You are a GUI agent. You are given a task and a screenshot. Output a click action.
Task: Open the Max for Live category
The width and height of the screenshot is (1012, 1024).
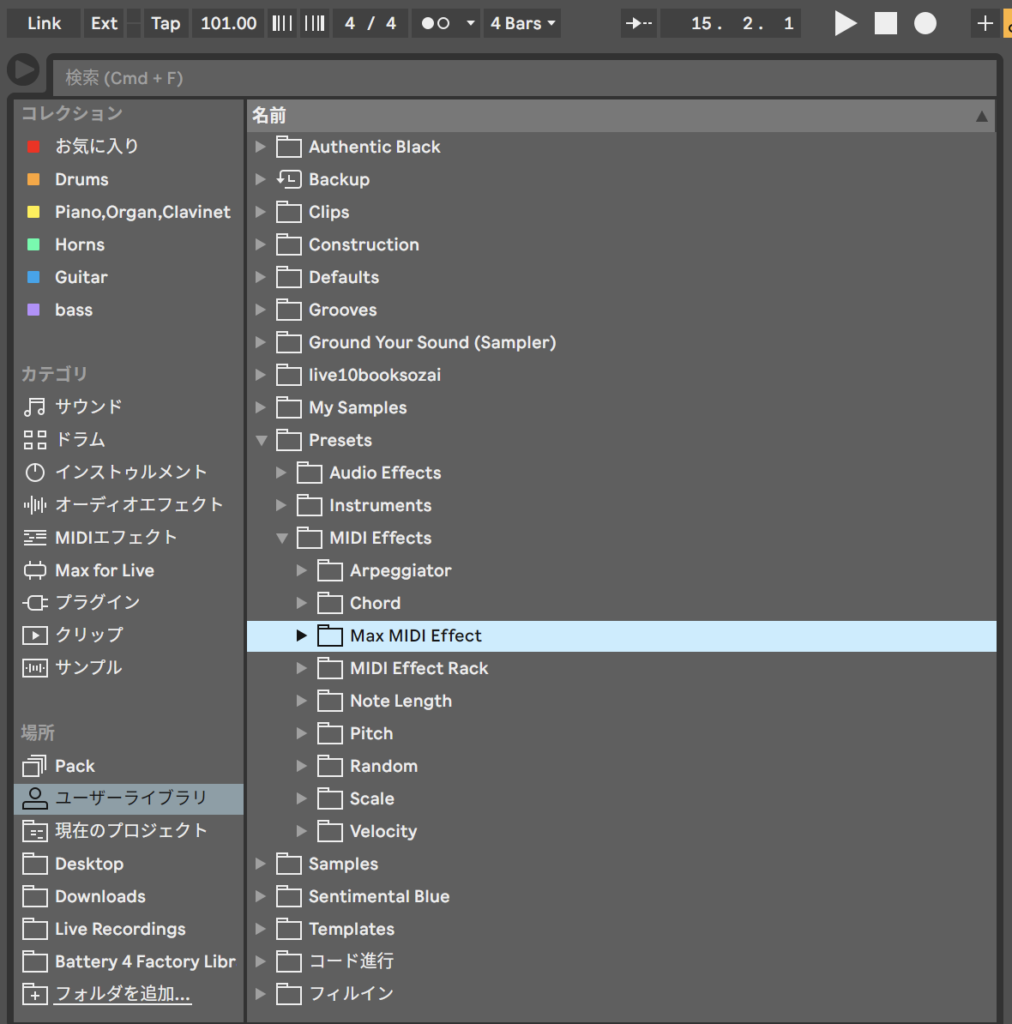click(x=104, y=570)
